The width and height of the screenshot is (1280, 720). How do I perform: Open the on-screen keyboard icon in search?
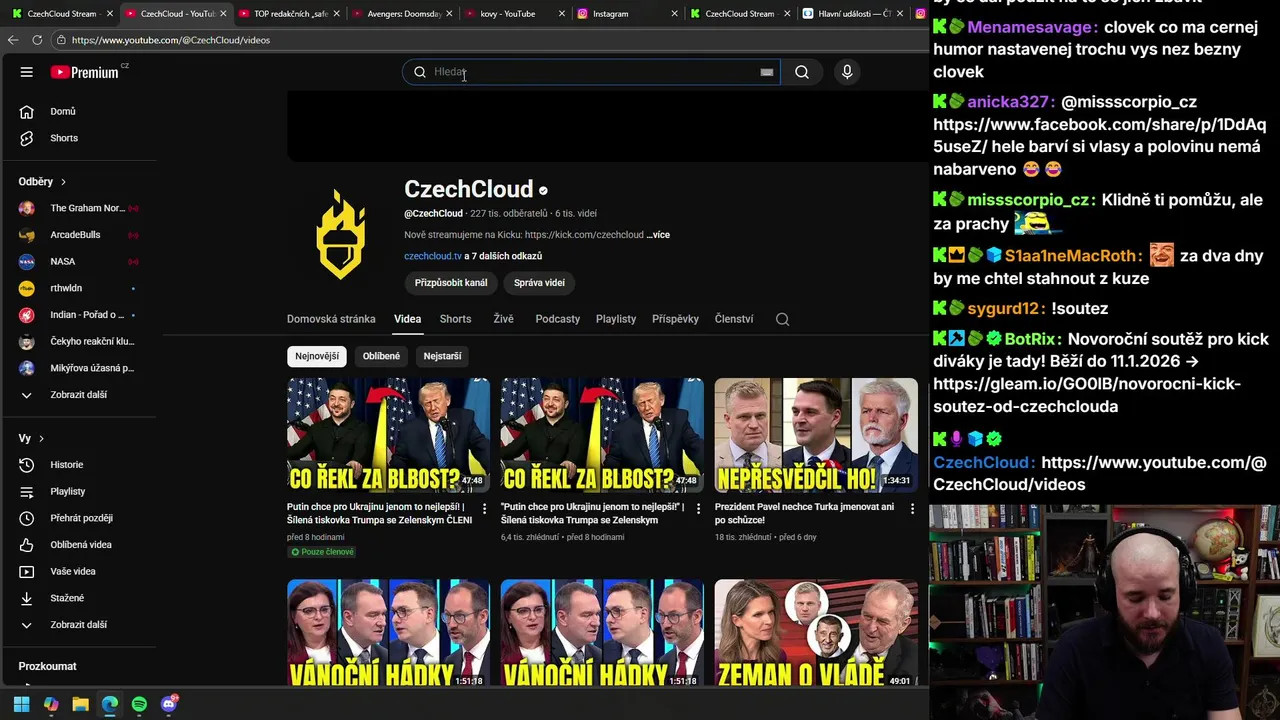pyautogui.click(x=767, y=72)
